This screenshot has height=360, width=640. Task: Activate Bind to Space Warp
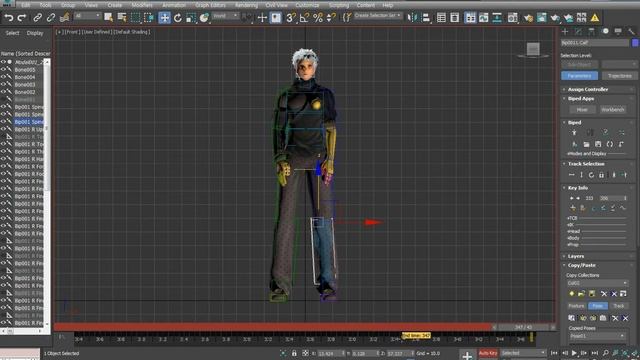click(64, 18)
